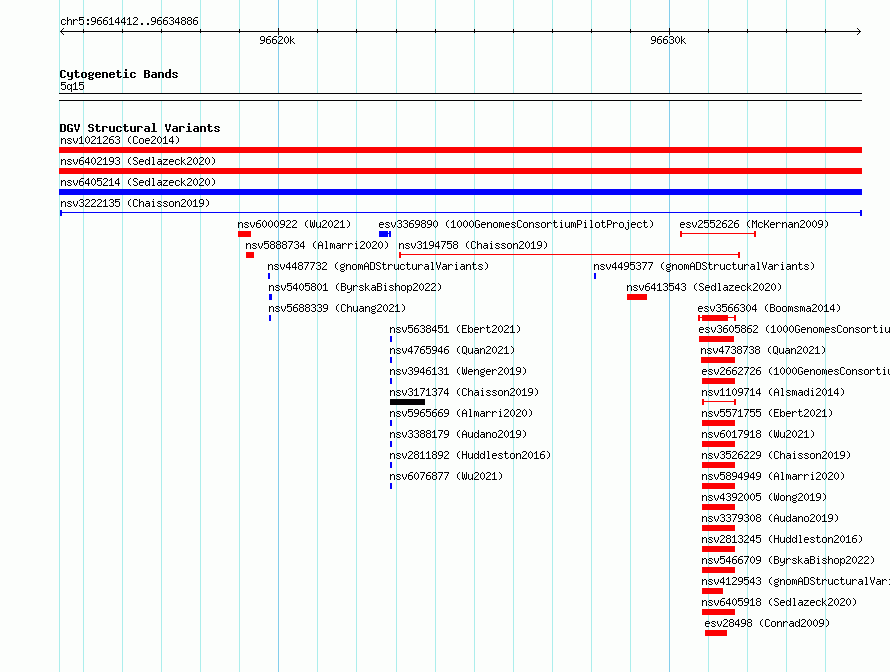Click the nsv1021263 (Coe2014) variant label
This screenshot has height=672, width=890.
[120, 140]
